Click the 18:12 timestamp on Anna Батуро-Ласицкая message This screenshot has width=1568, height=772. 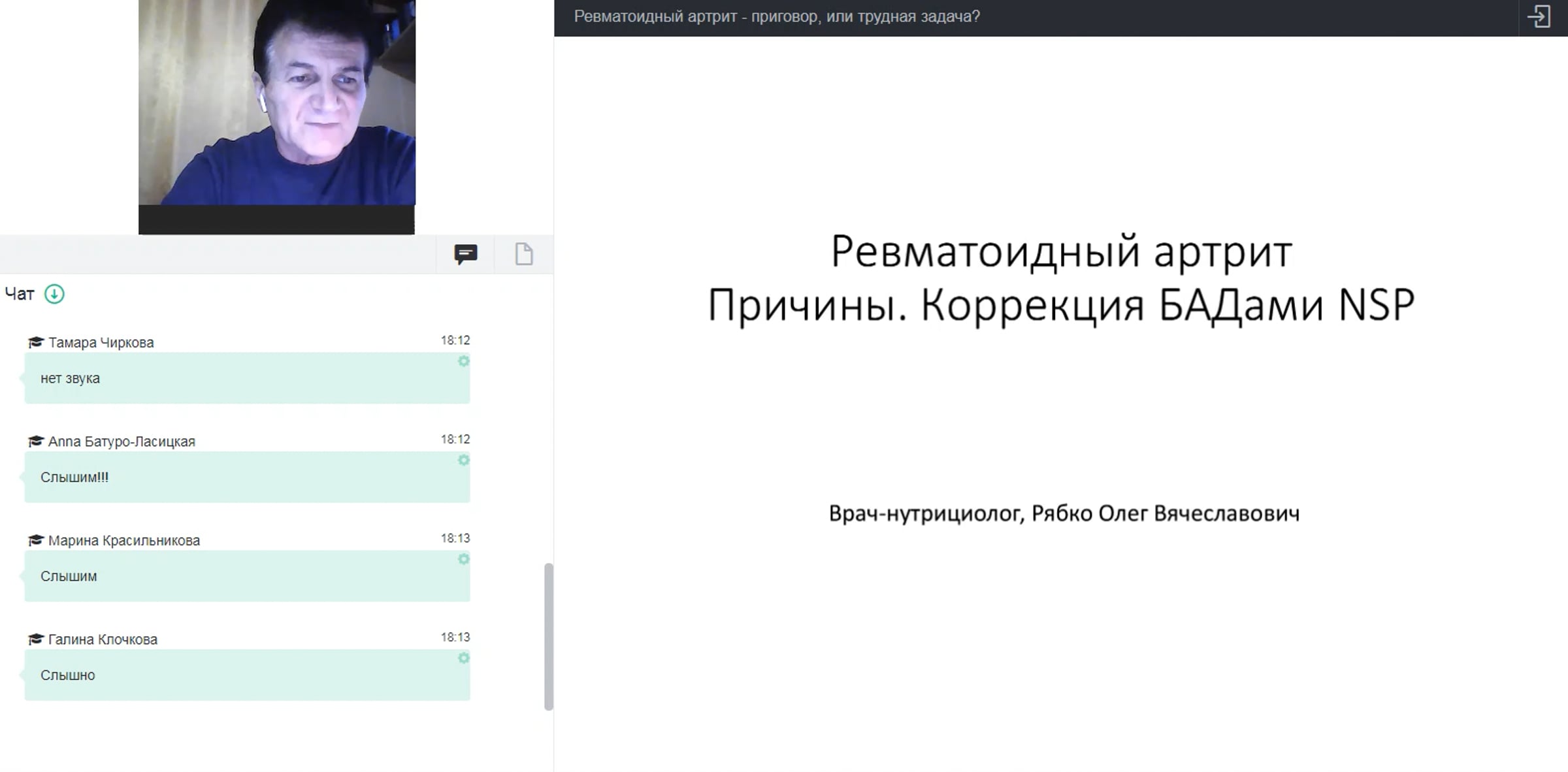pyautogui.click(x=455, y=440)
